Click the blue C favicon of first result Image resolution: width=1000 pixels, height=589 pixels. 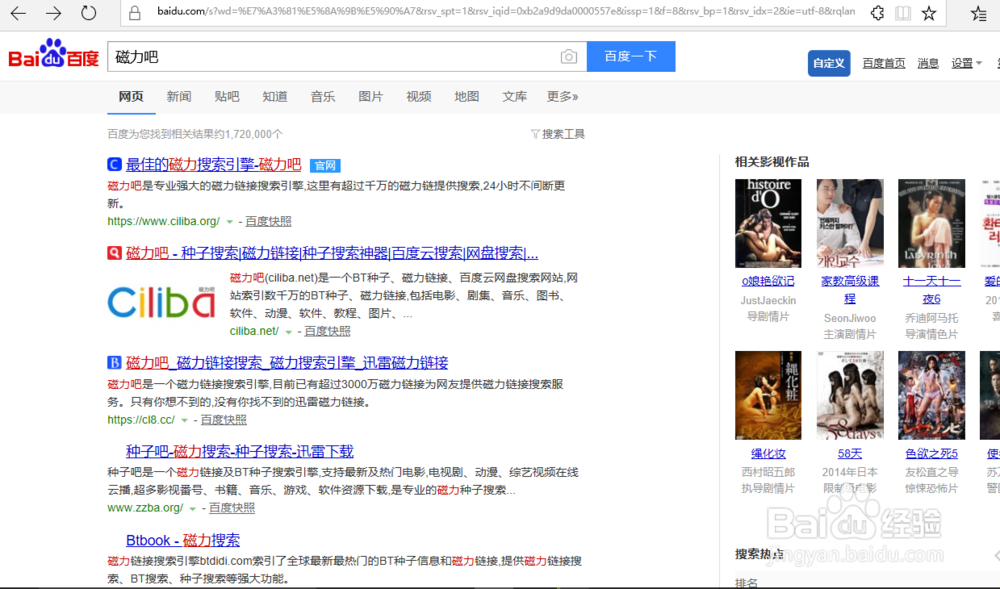point(114,164)
